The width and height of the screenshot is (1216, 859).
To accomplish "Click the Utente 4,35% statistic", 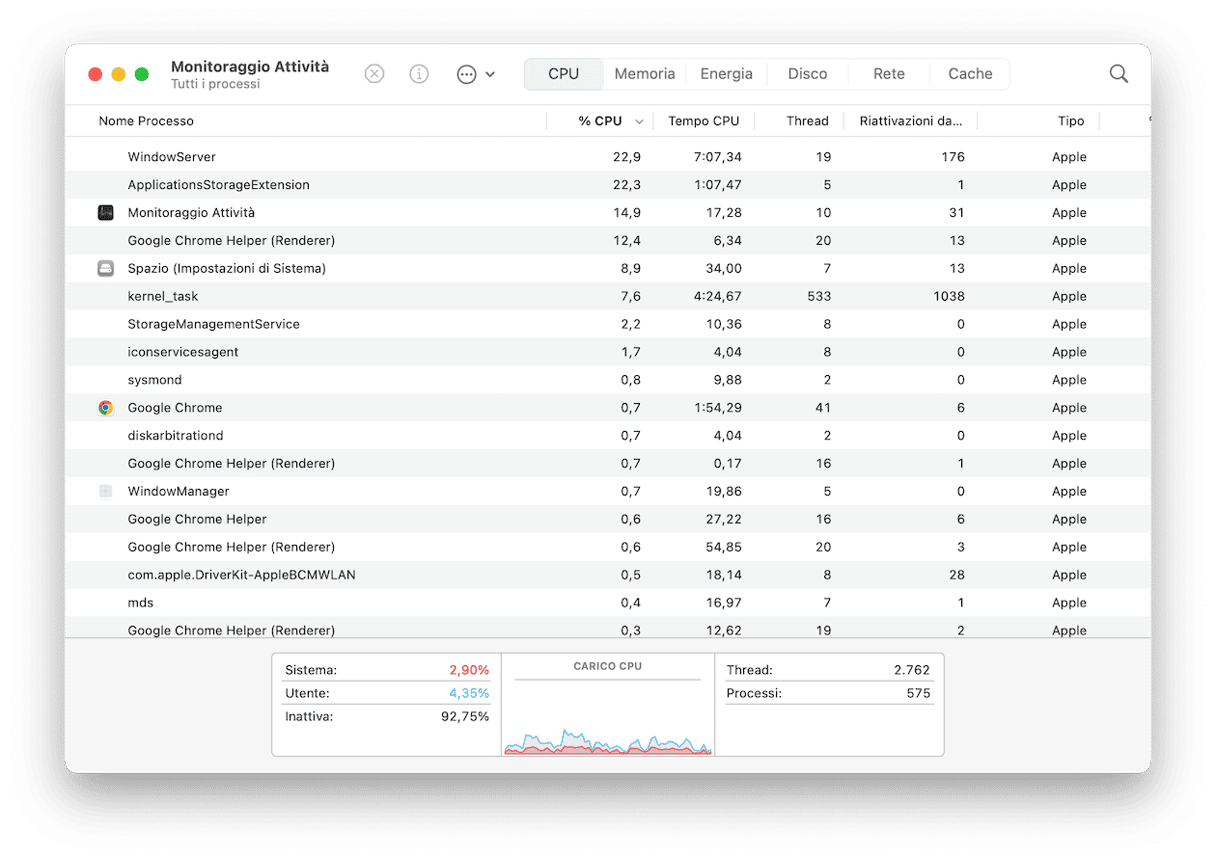I will (387, 693).
